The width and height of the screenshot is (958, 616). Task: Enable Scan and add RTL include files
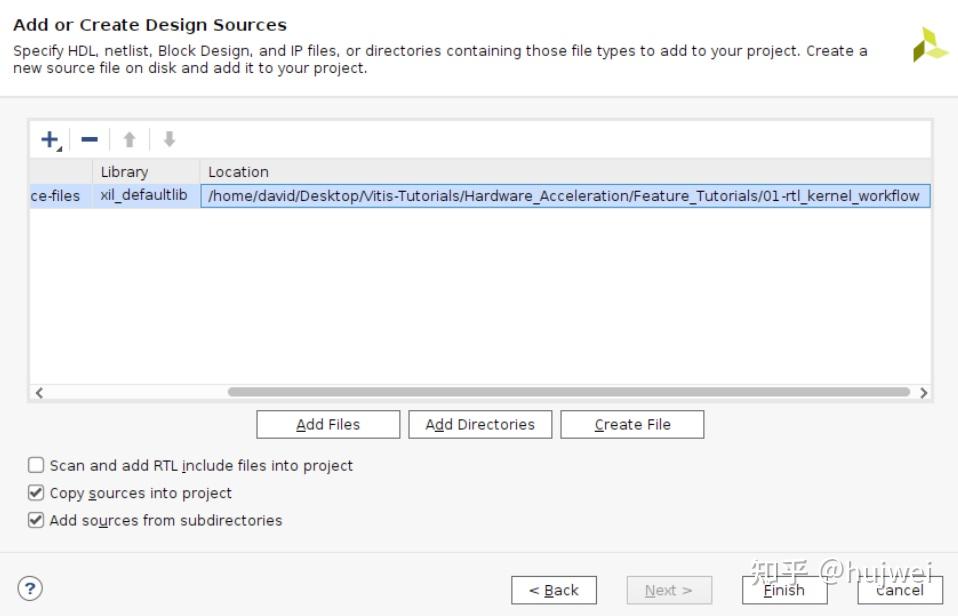pyautogui.click(x=37, y=465)
